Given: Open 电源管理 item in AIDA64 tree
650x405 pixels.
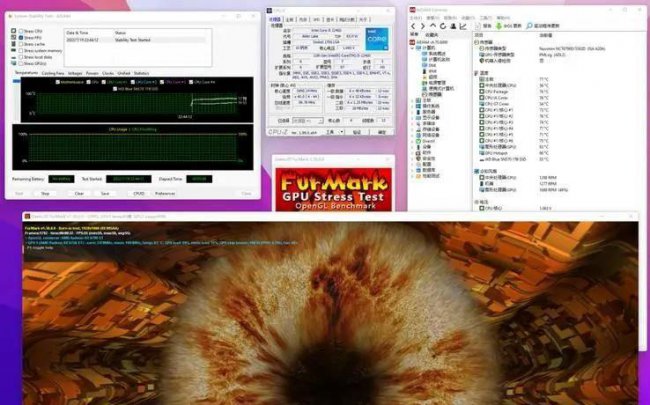Looking at the screenshot, I should point(434,83).
